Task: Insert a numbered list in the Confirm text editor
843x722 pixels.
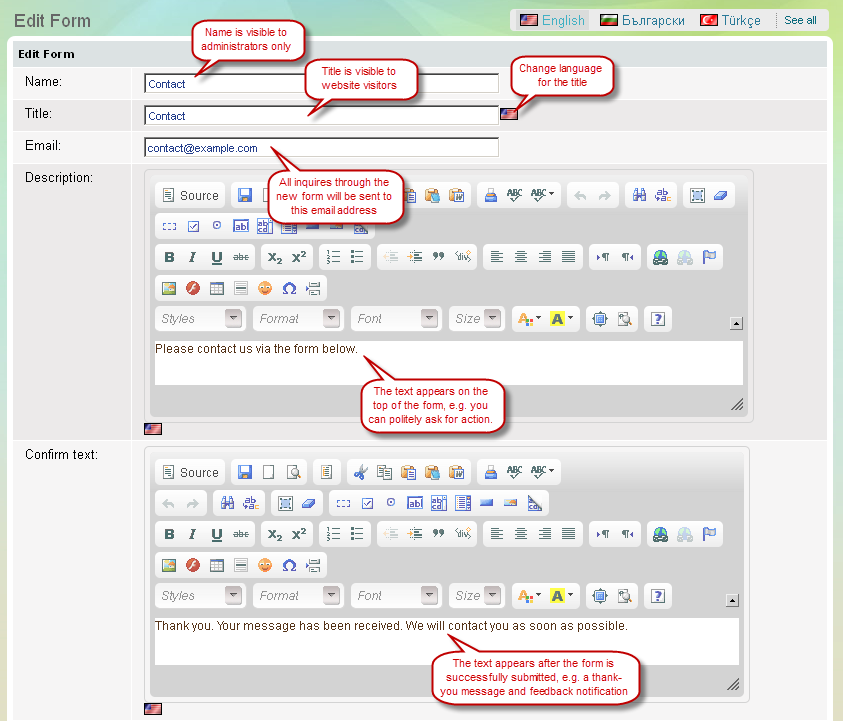Action: [333, 534]
